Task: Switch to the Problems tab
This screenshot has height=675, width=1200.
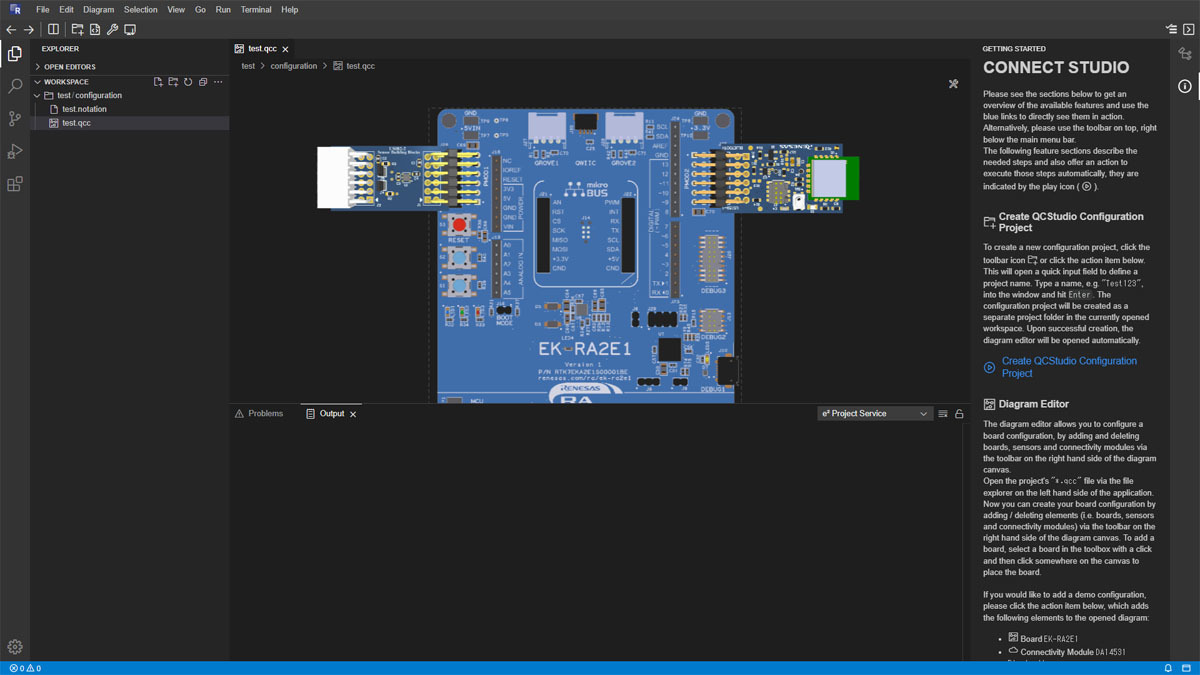Action: [259, 414]
